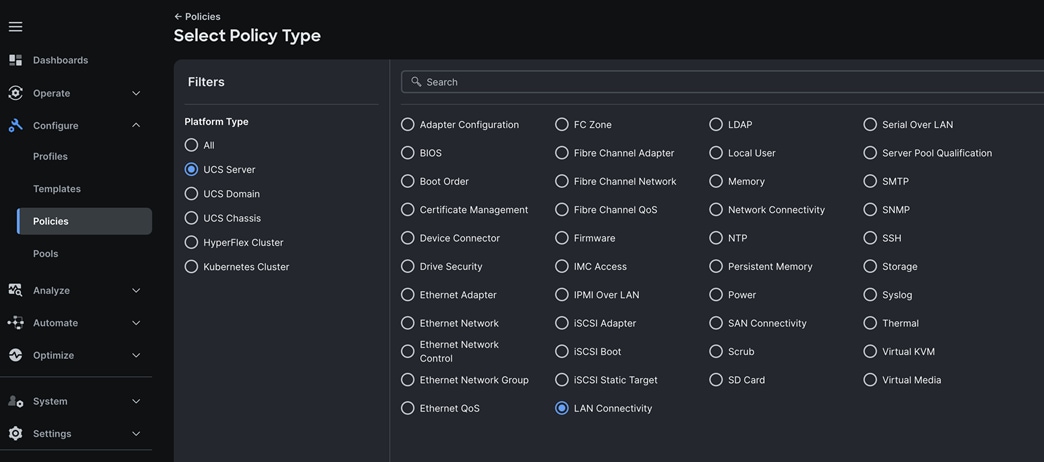Select the HyperFlex Cluster platform filter

coord(191,242)
